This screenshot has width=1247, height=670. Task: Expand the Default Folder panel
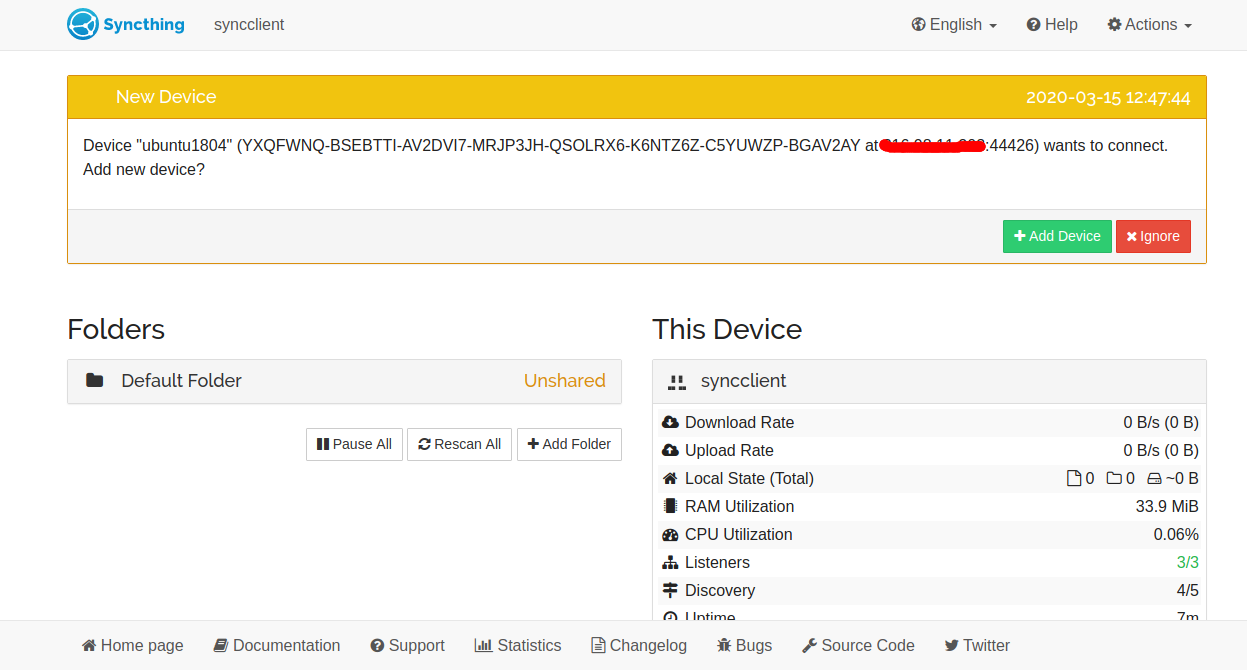344,381
